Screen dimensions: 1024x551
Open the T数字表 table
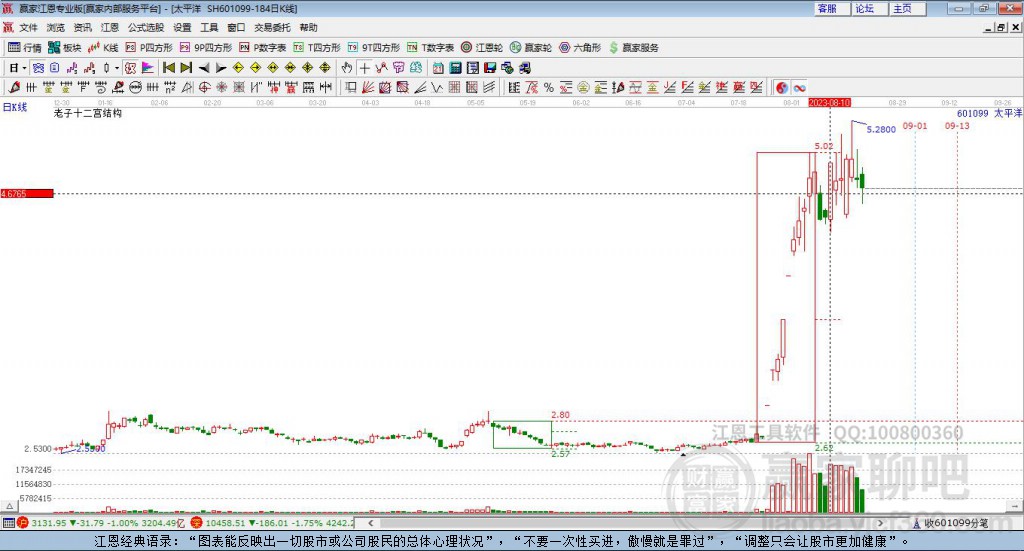(x=430, y=48)
